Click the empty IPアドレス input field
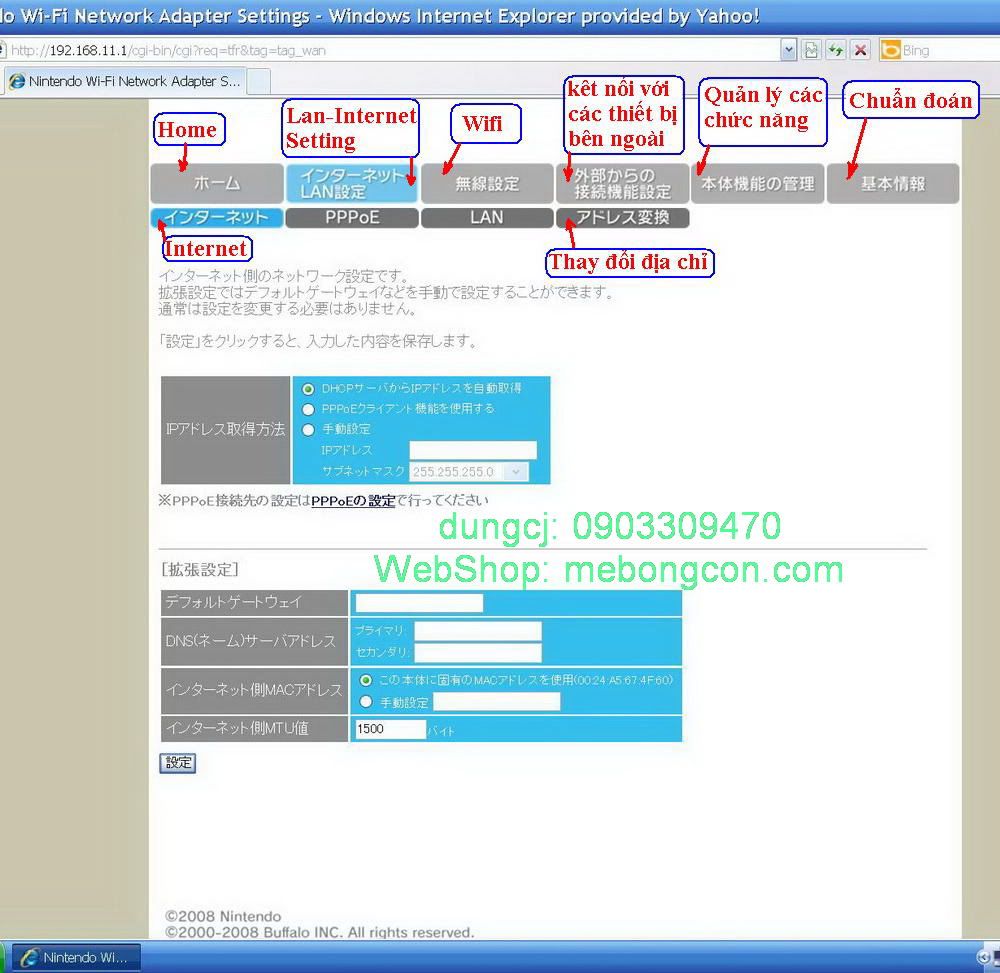Image resolution: width=1000 pixels, height=973 pixels. 473,450
